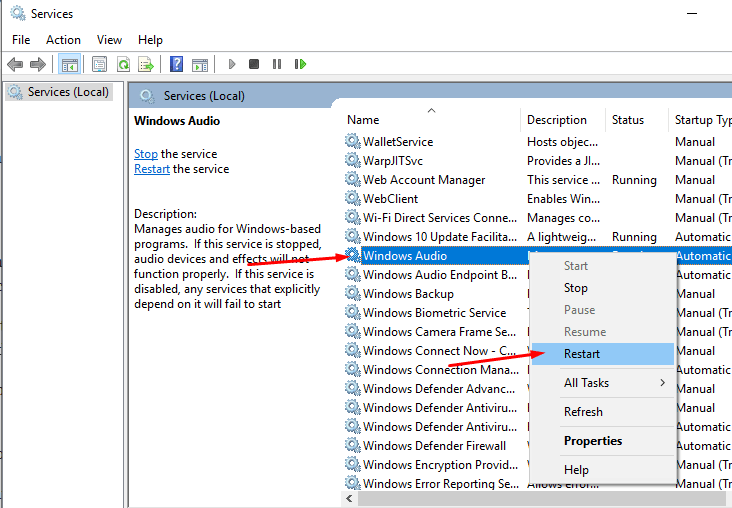The height and width of the screenshot is (508, 732).
Task: Sort list by Status column header
Action: 628,120
